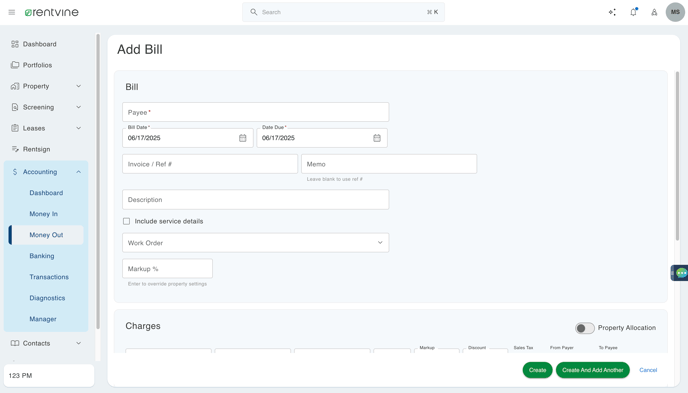Check Include service details box
688x393 pixels.
tap(126, 222)
